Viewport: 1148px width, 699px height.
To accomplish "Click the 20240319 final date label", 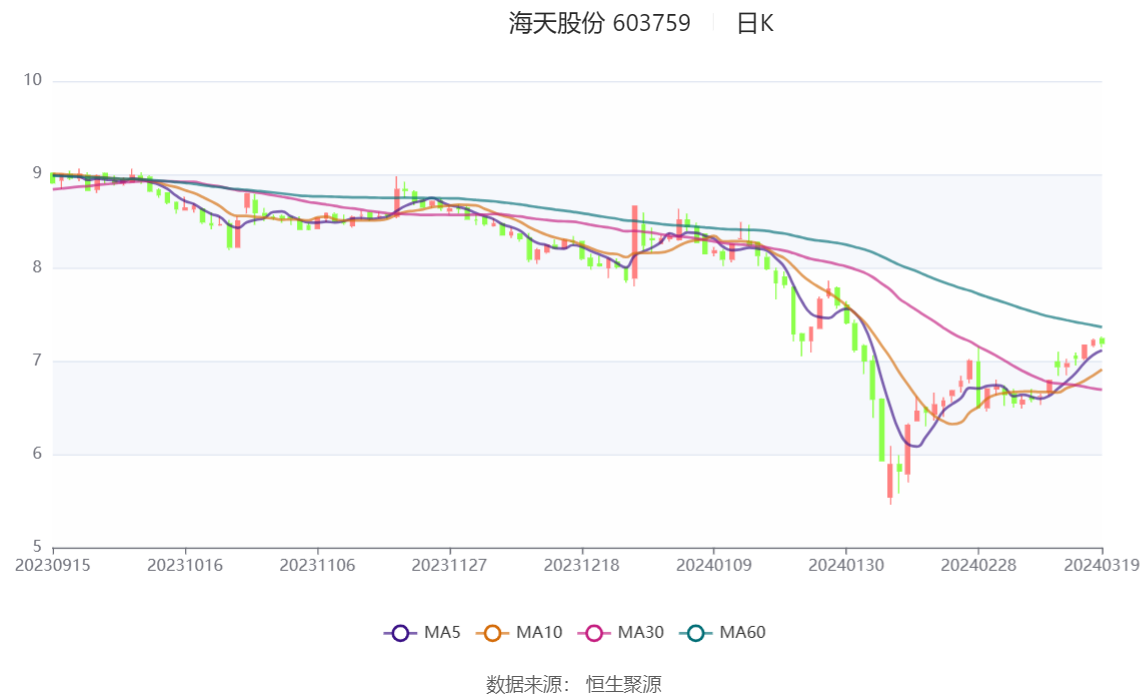I will point(1102,566).
